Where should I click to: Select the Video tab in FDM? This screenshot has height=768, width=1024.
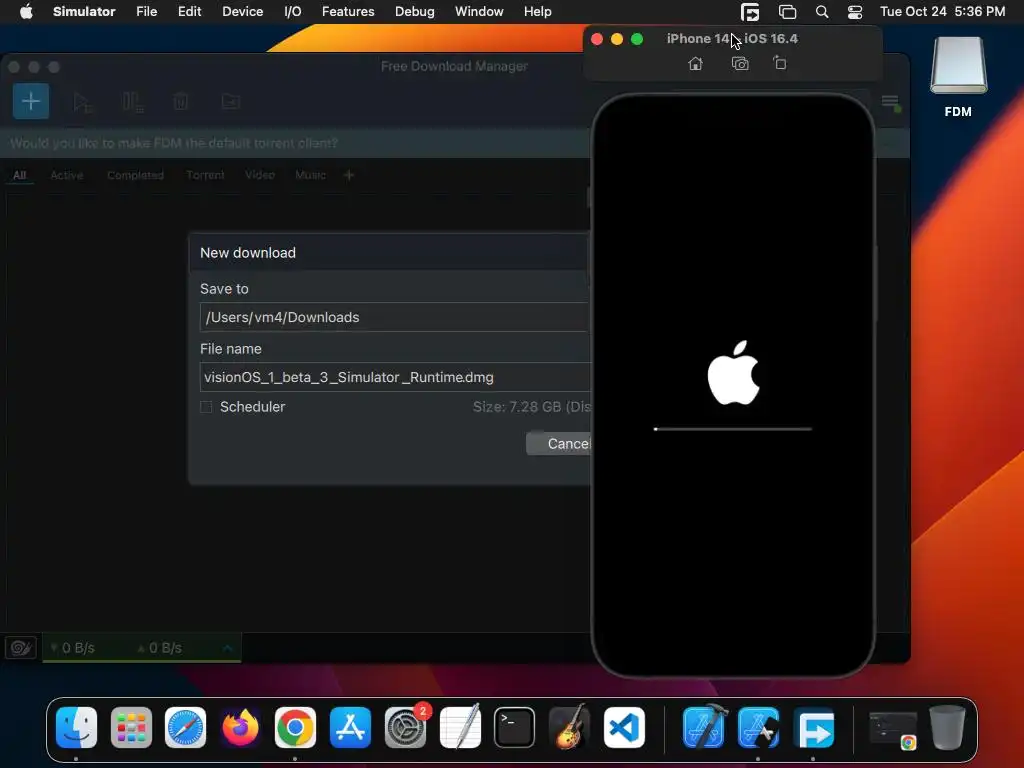[x=260, y=175]
